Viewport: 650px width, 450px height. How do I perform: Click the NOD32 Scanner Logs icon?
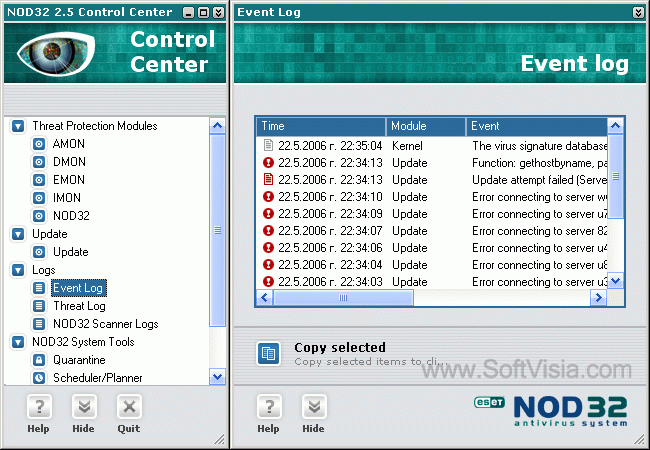click(x=39, y=324)
